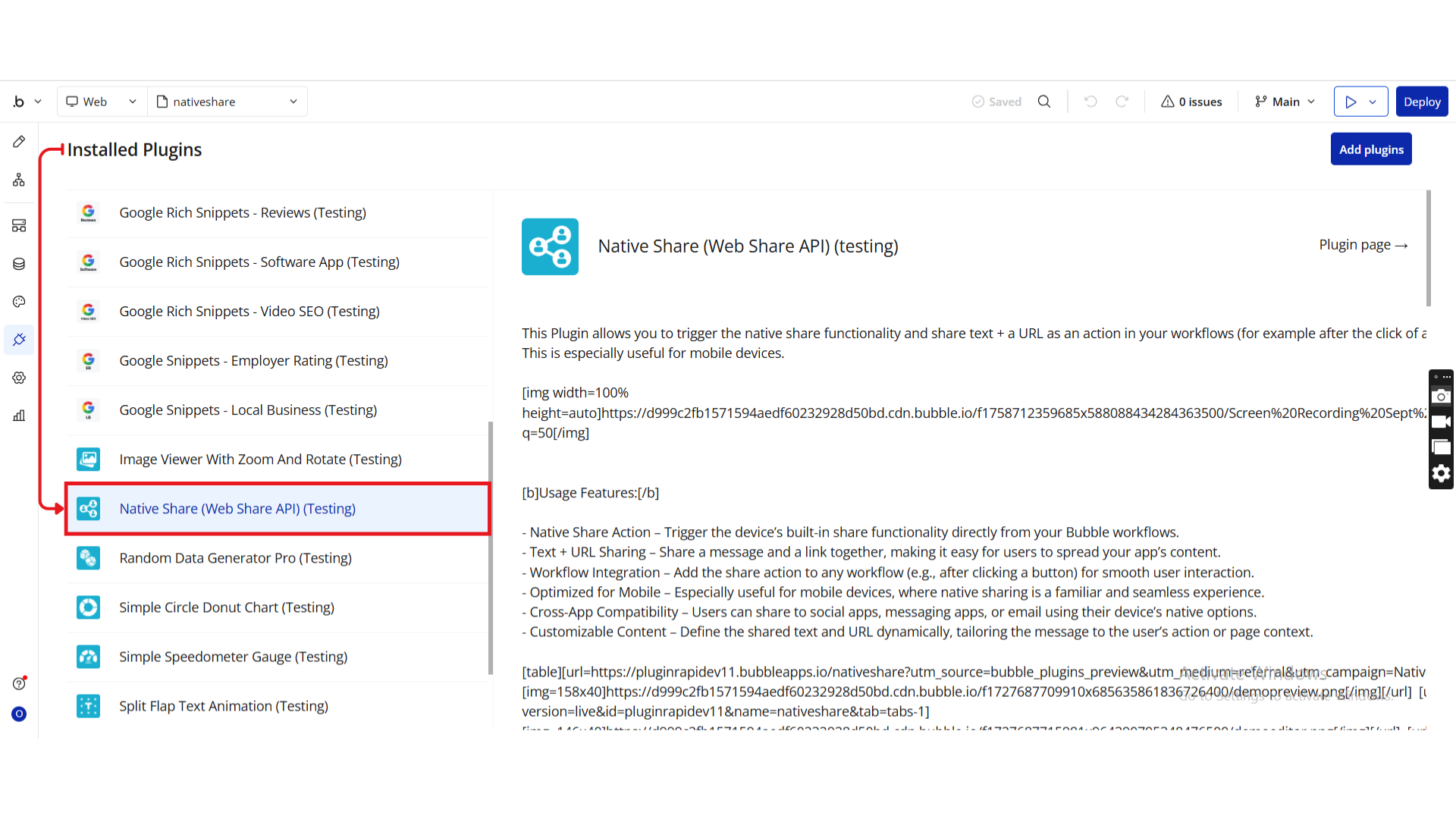The width and height of the screenshot is (1456, 819).
Task: Click the search magnifier icon in top bar
Action: (x=1044, y=102)
